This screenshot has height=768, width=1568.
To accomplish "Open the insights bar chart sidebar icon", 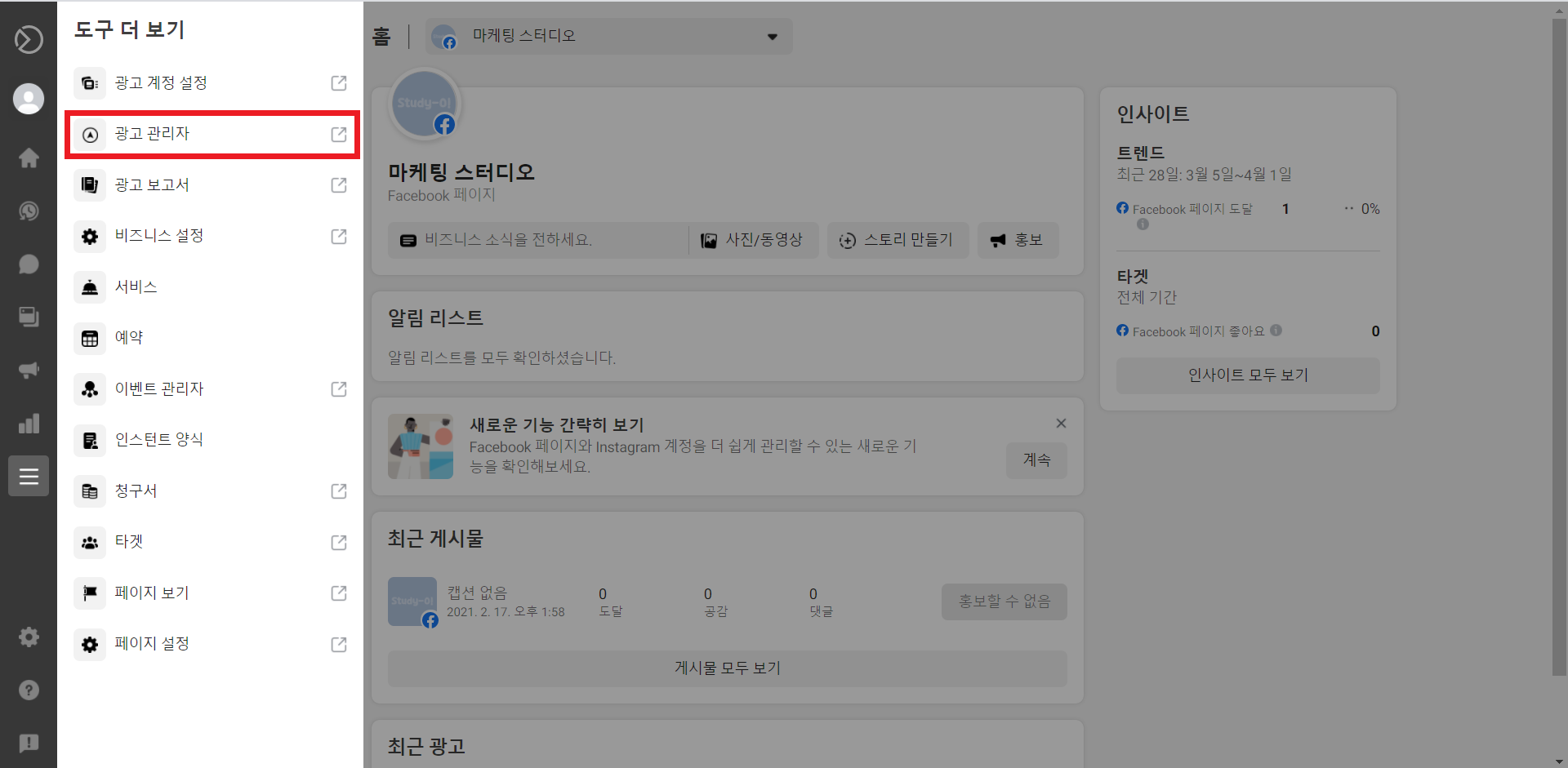I will pos(29,423).
